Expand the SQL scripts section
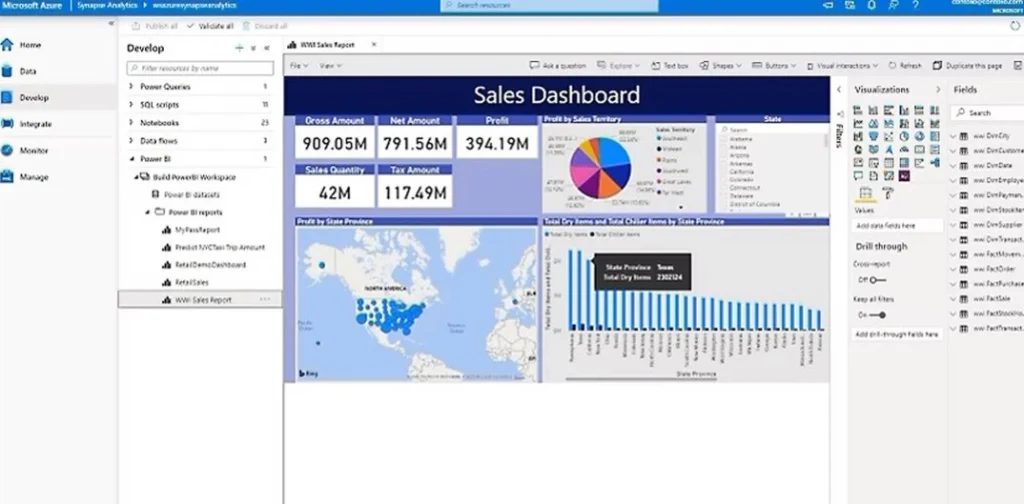Image resolution: width=1024 pixels, height=504 pixels. coord(131,104)
